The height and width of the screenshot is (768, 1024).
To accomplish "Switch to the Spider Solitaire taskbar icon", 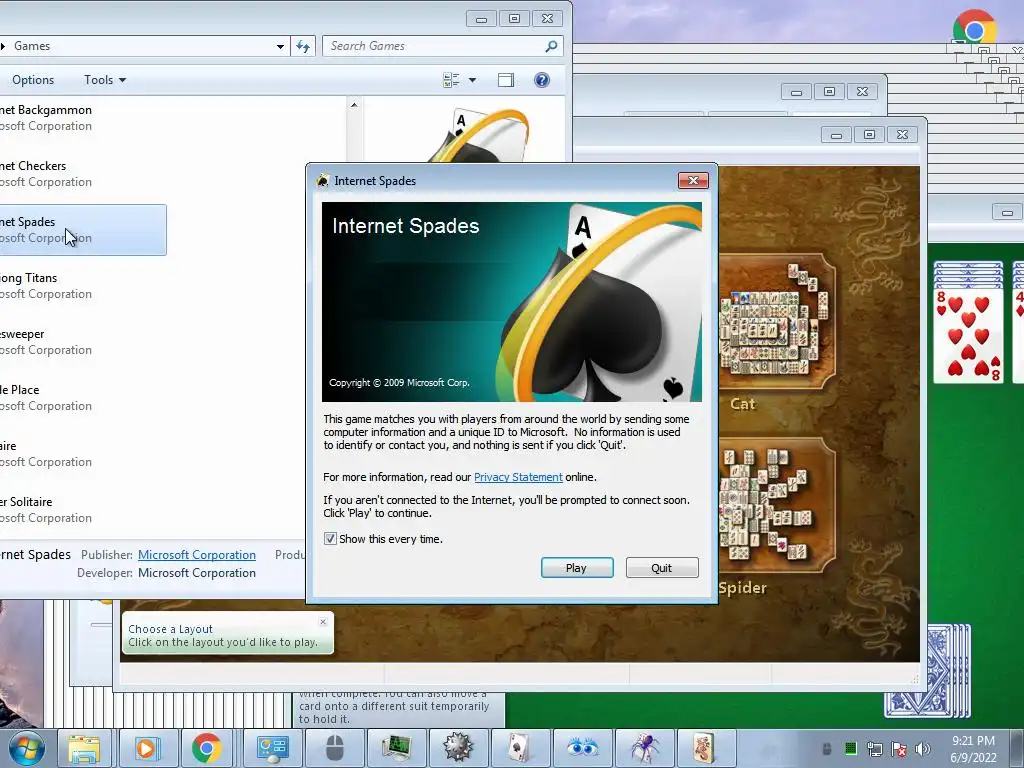I will (x=644, y=748).
